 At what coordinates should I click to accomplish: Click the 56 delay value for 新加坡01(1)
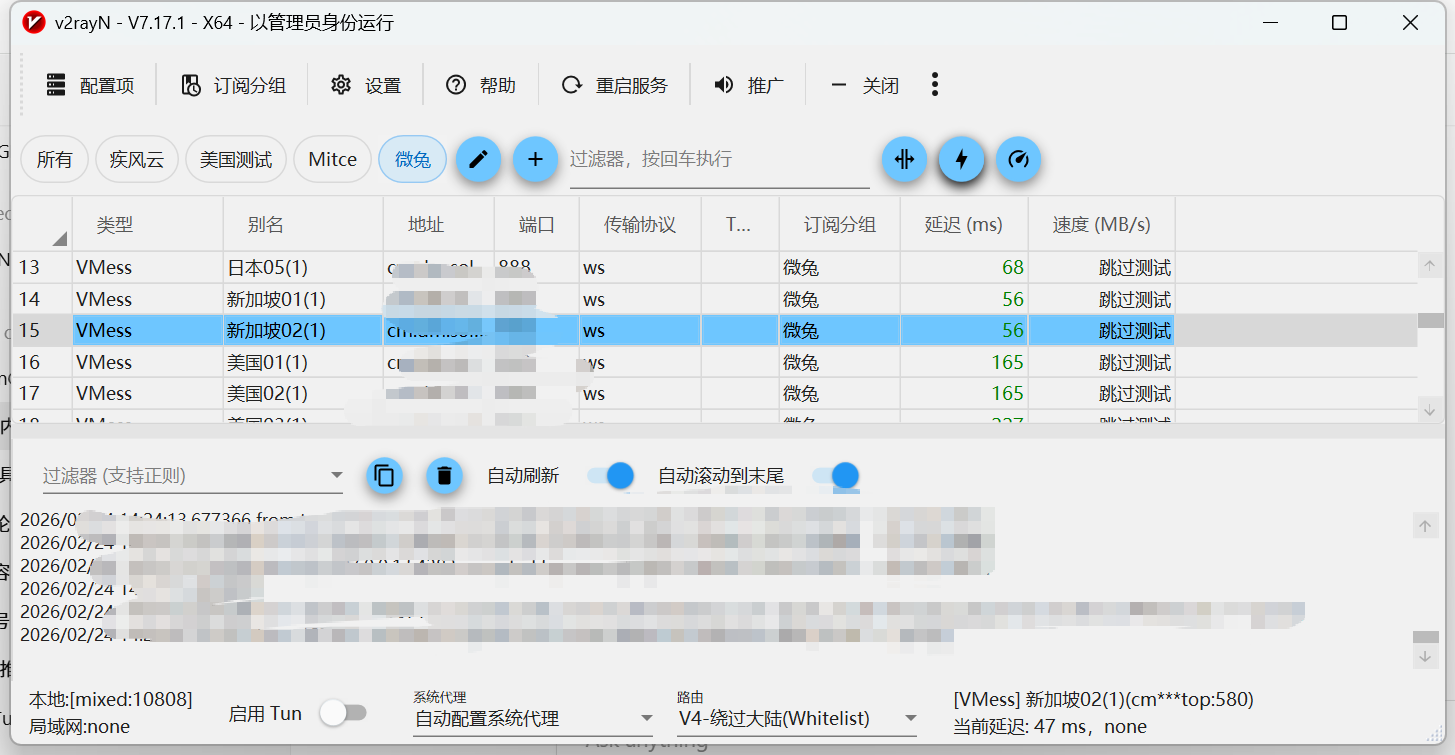point(1012,299)
